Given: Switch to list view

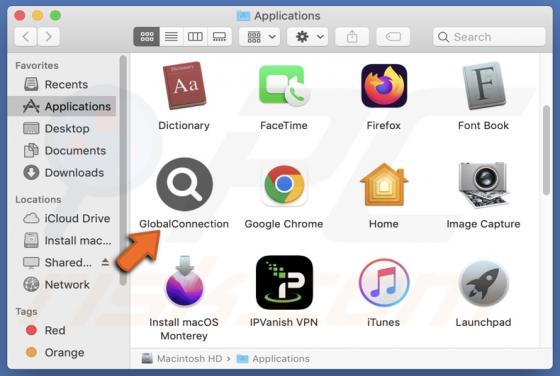Looking at the screenshot, I should click(171, 36).
